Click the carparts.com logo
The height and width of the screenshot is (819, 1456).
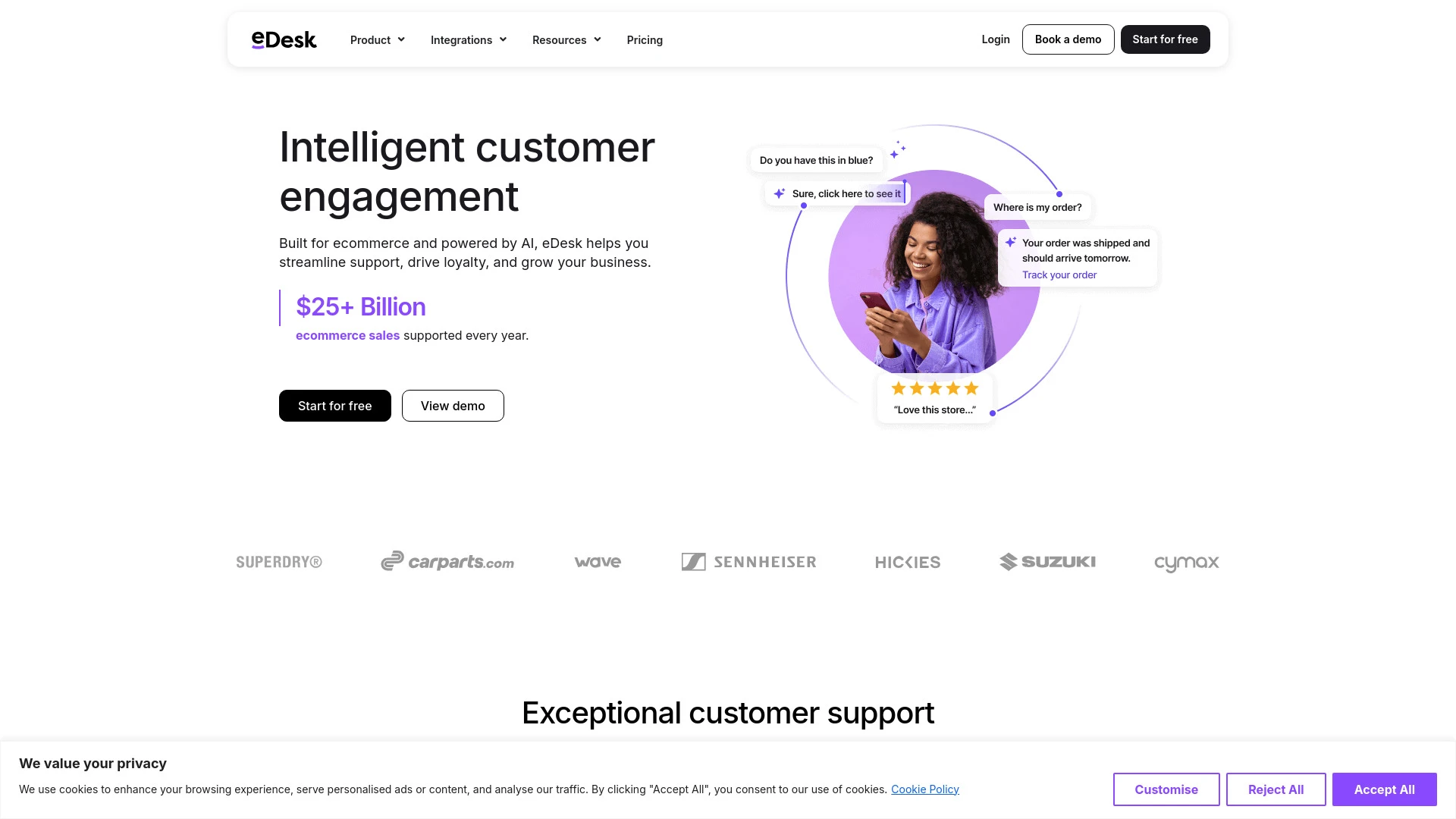tap(447, 561)
